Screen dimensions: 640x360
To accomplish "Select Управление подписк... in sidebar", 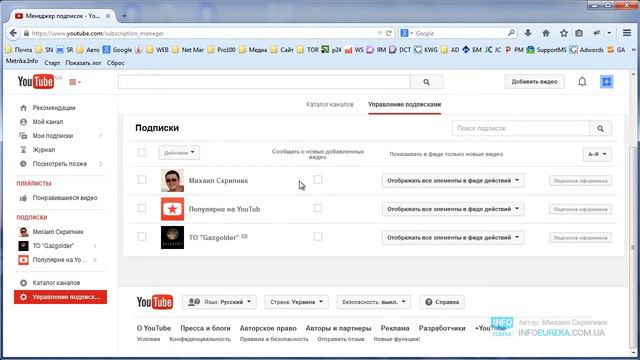I will (x=60, y=297).
